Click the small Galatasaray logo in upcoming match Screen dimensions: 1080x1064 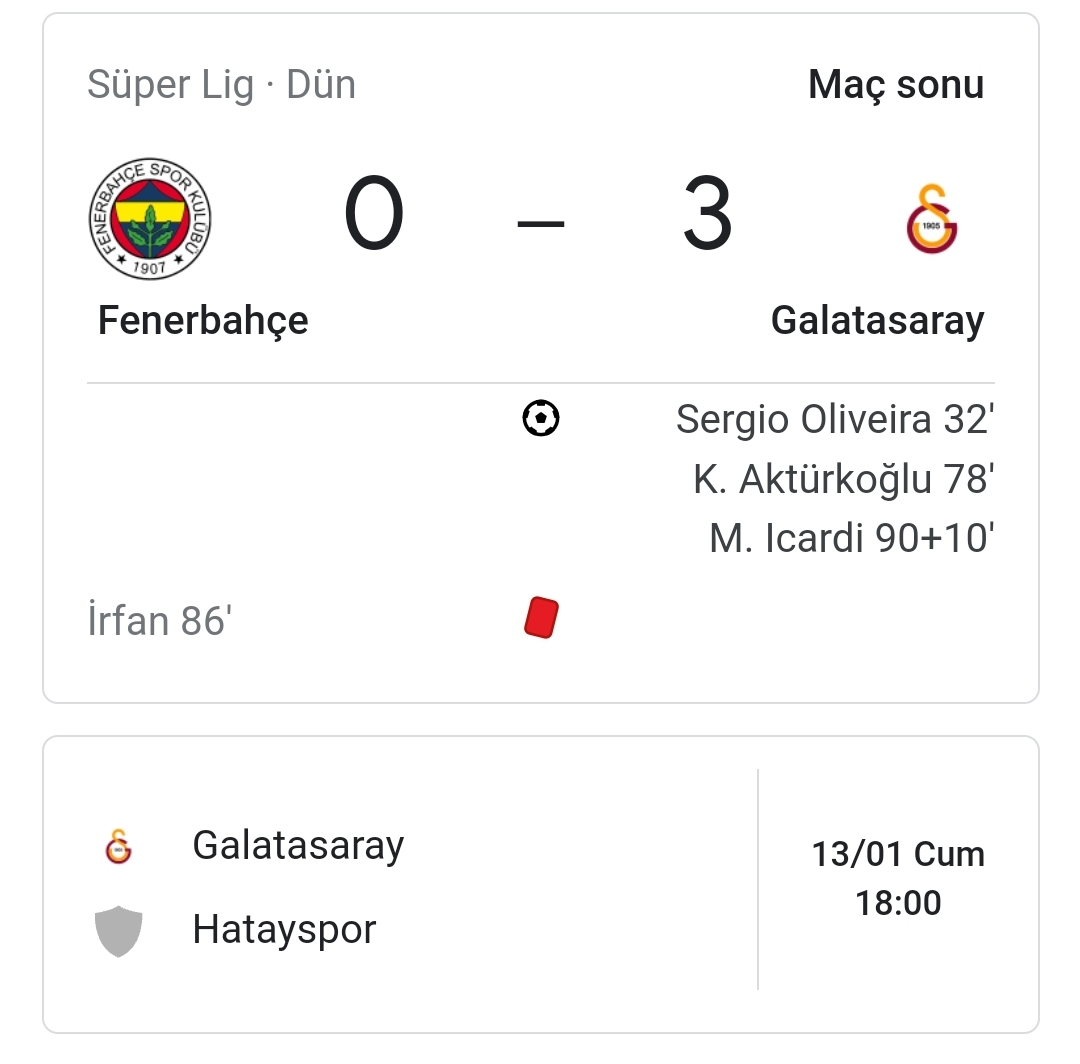pos(118,846)
